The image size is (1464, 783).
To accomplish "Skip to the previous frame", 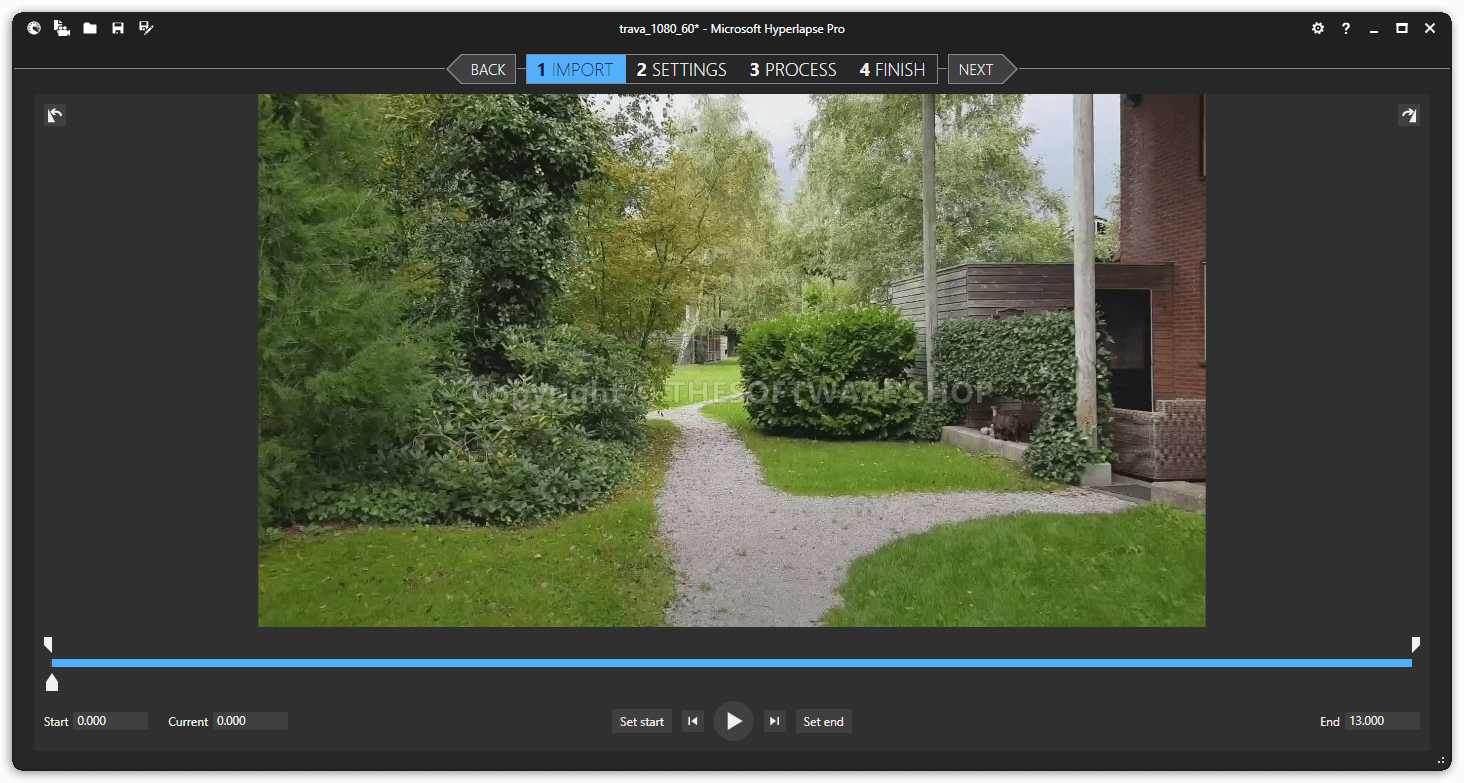I will [693, 721].
